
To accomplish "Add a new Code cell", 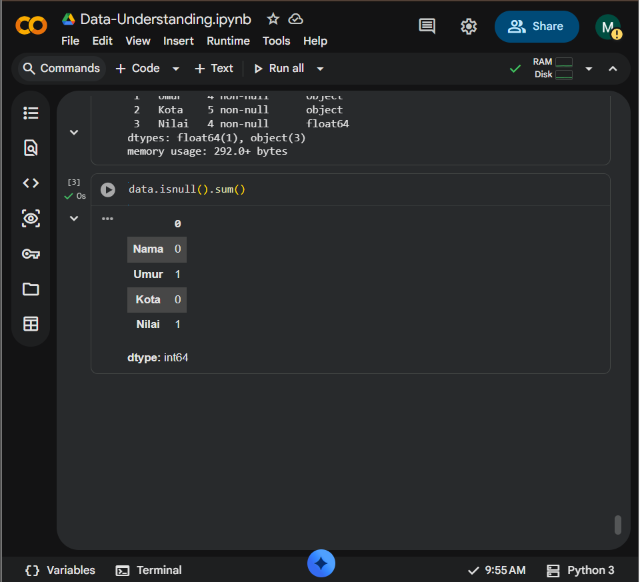I will (x=138, y=68).
